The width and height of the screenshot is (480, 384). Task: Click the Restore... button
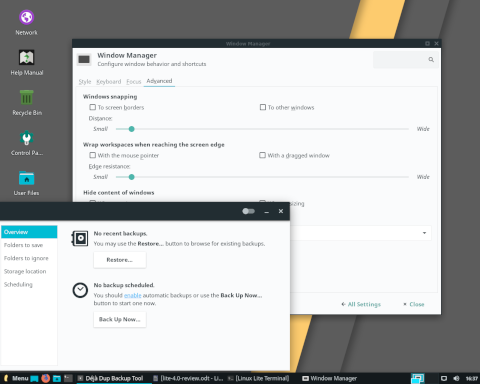[120, 260]
